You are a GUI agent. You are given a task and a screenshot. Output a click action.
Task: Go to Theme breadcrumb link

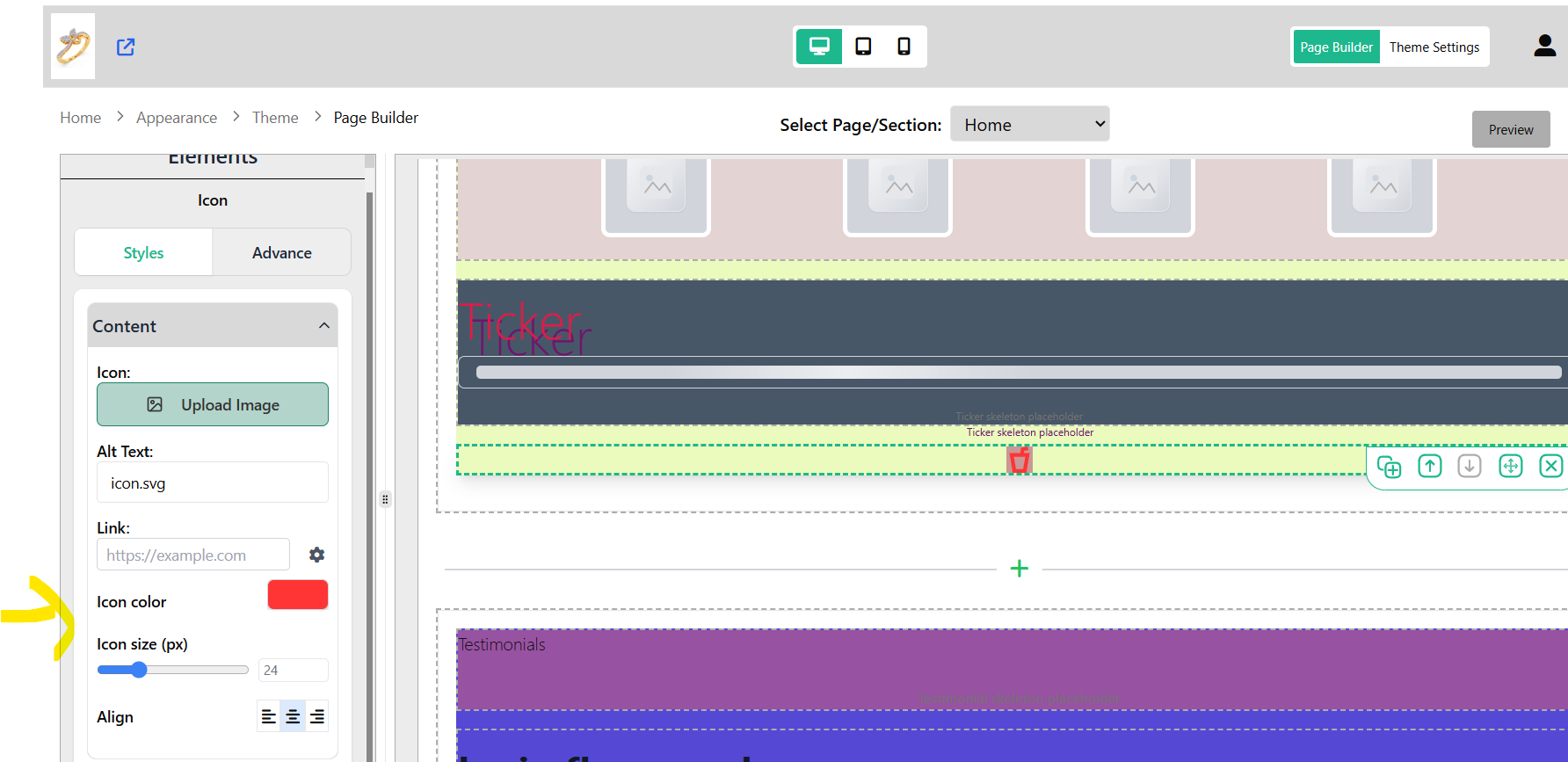(x=275, y=118)
